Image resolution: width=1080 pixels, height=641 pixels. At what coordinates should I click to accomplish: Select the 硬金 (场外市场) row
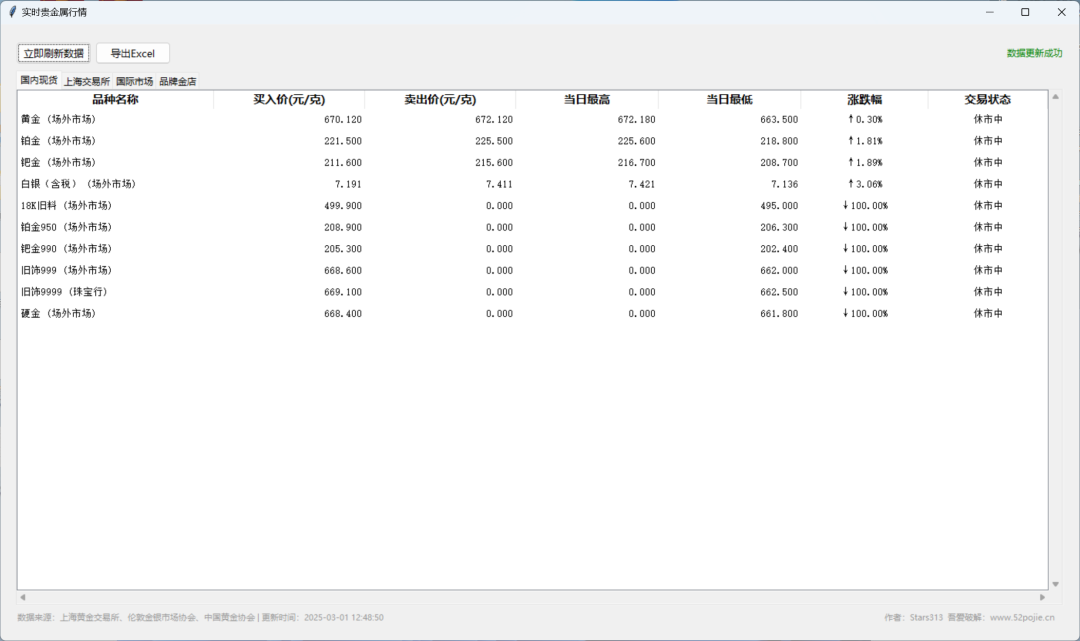click(x=532, y=313)
